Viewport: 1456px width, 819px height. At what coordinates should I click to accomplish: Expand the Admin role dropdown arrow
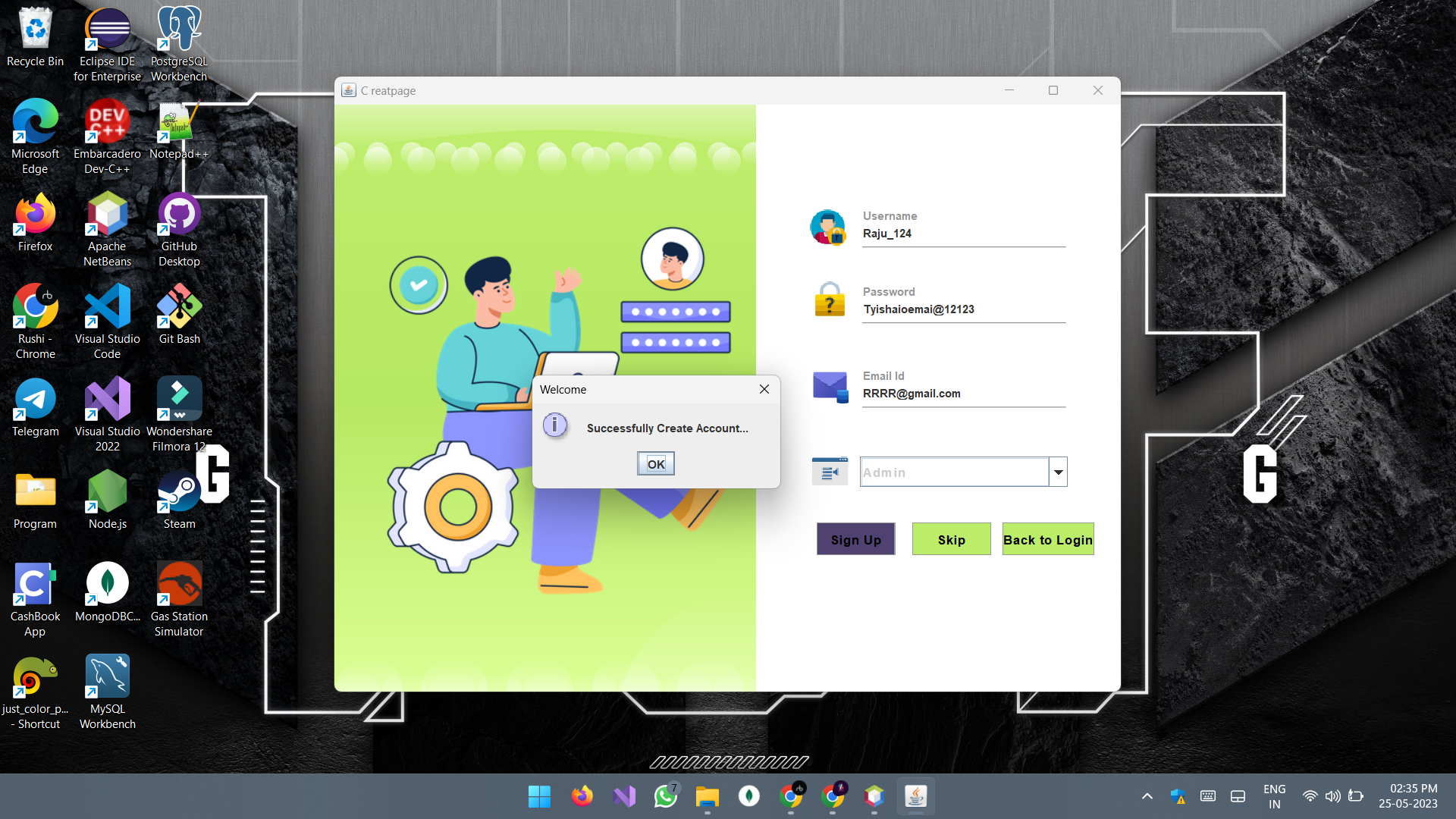point(1058,472)
